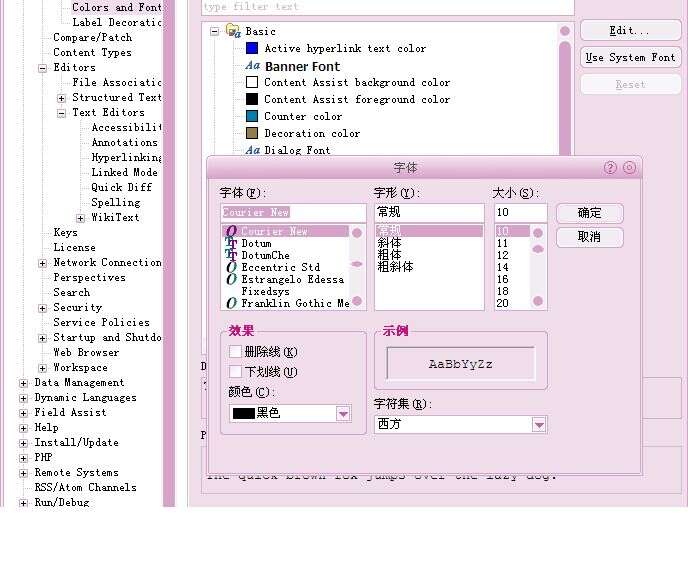Click the font dialog help question icon
Image resolution: width=688 pixels, height=582 pixels.
[610, 167]
